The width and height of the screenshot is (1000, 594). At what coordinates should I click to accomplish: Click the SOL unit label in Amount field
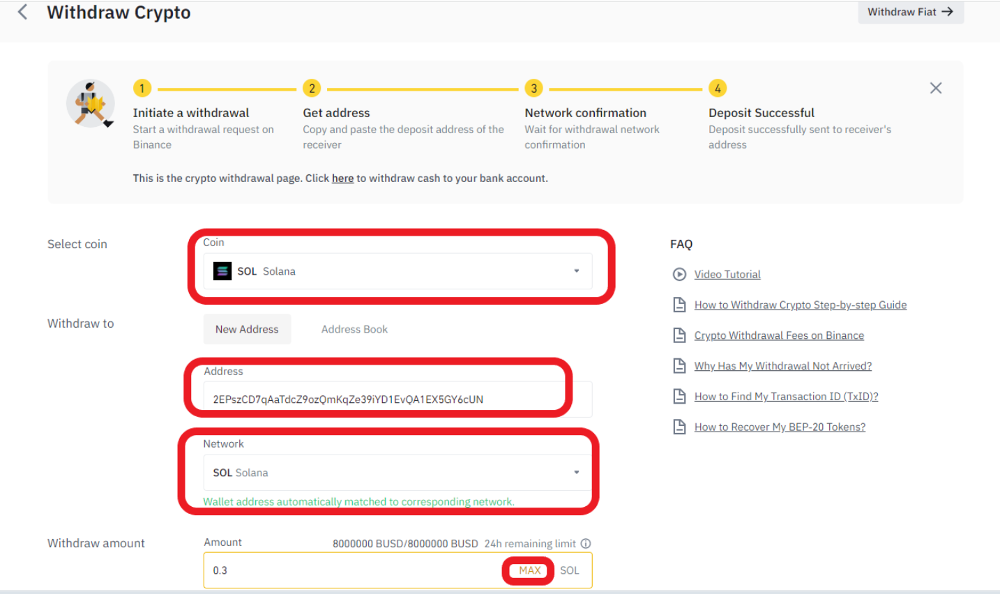click(x=570, y=570)
